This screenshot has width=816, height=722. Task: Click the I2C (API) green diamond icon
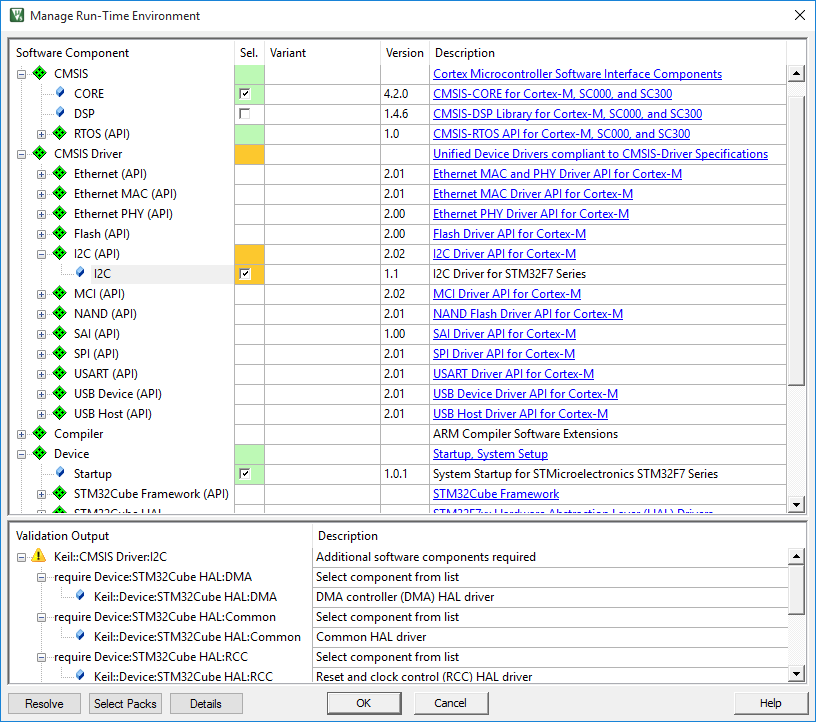[x=60, y=254]
